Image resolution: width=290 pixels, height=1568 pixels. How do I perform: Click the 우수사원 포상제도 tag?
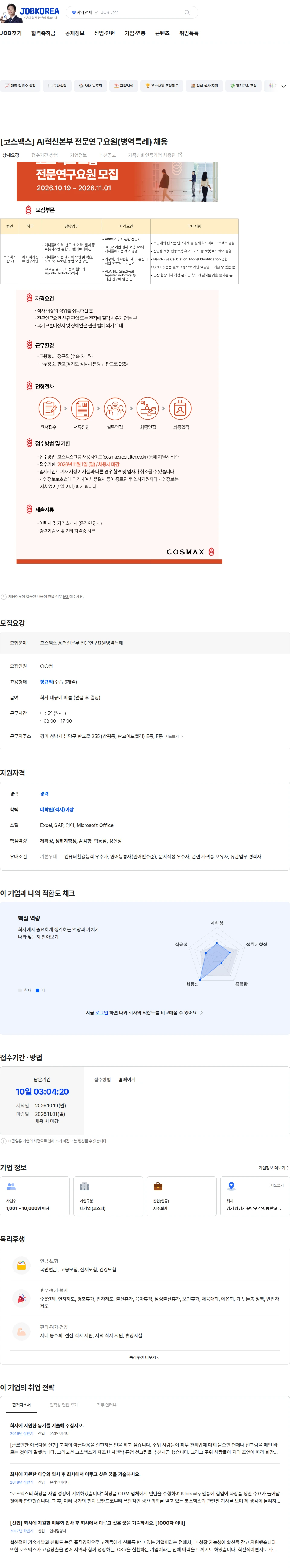[x=162, y=86]
